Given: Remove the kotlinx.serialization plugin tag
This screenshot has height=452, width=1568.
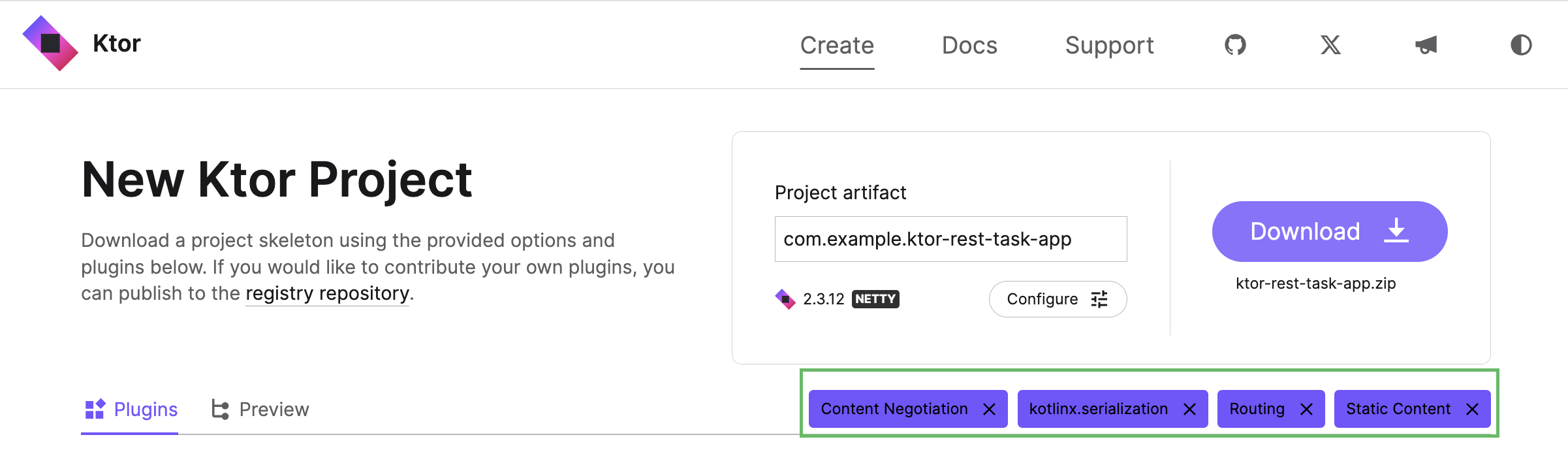Looking at the screenshot, I should pos(1189,410).
